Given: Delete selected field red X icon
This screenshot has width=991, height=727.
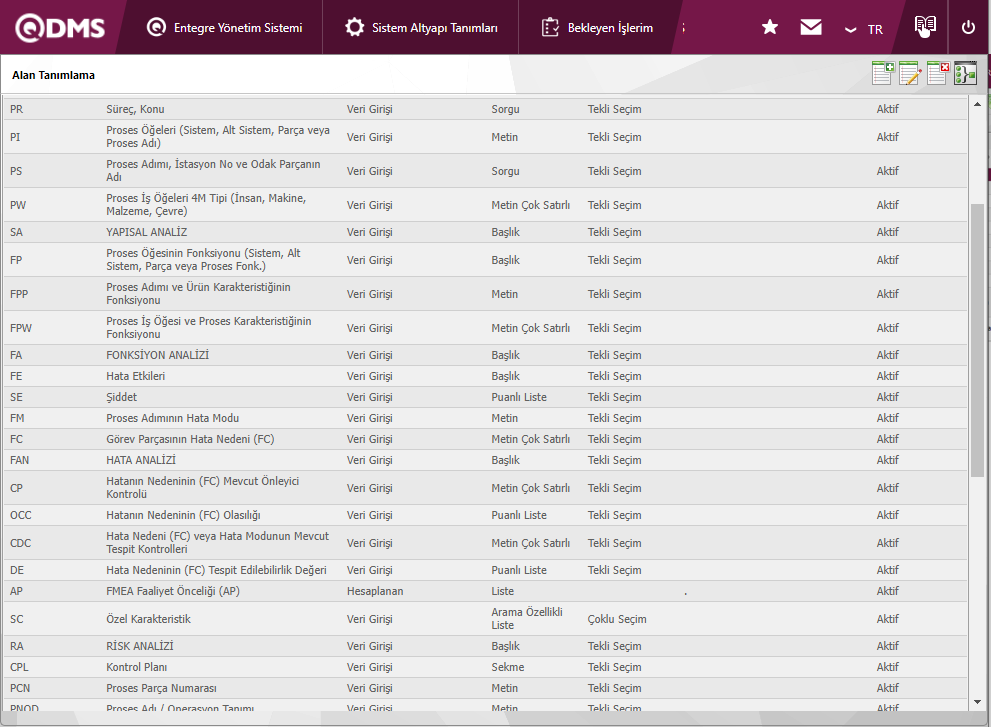Looking at the screenshot, I should [x=938, y=73].
